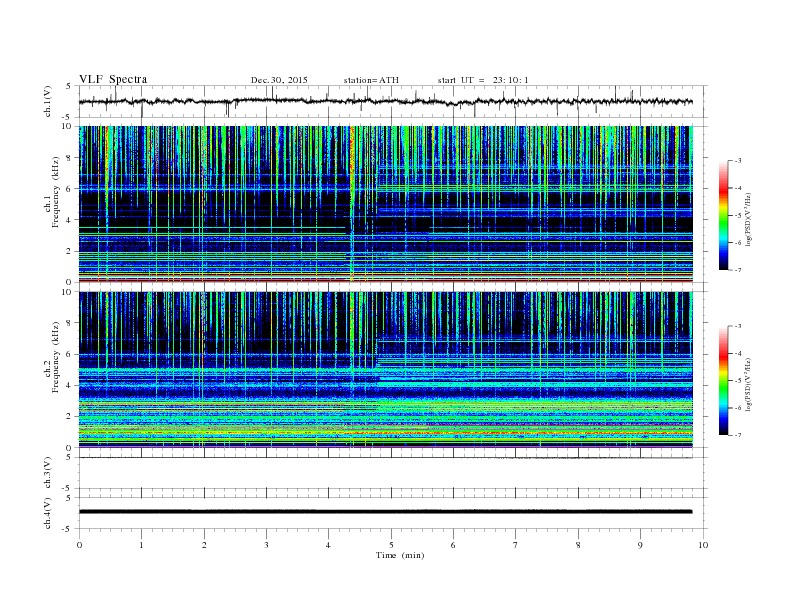The width and height of the screenshot is (792, 612).
Task: Click the ch.1 spectrogram "8" kHz tick label
Action: [x=69, y=158]
